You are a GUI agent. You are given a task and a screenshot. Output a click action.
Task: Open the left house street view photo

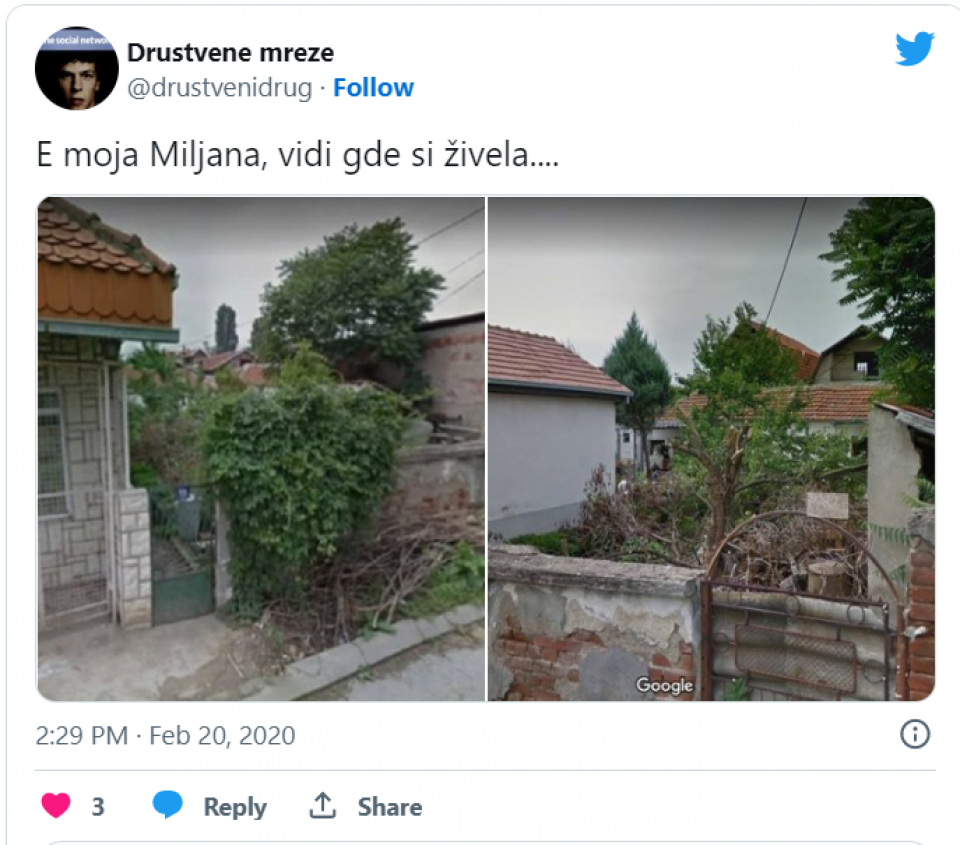coord(261,449)
